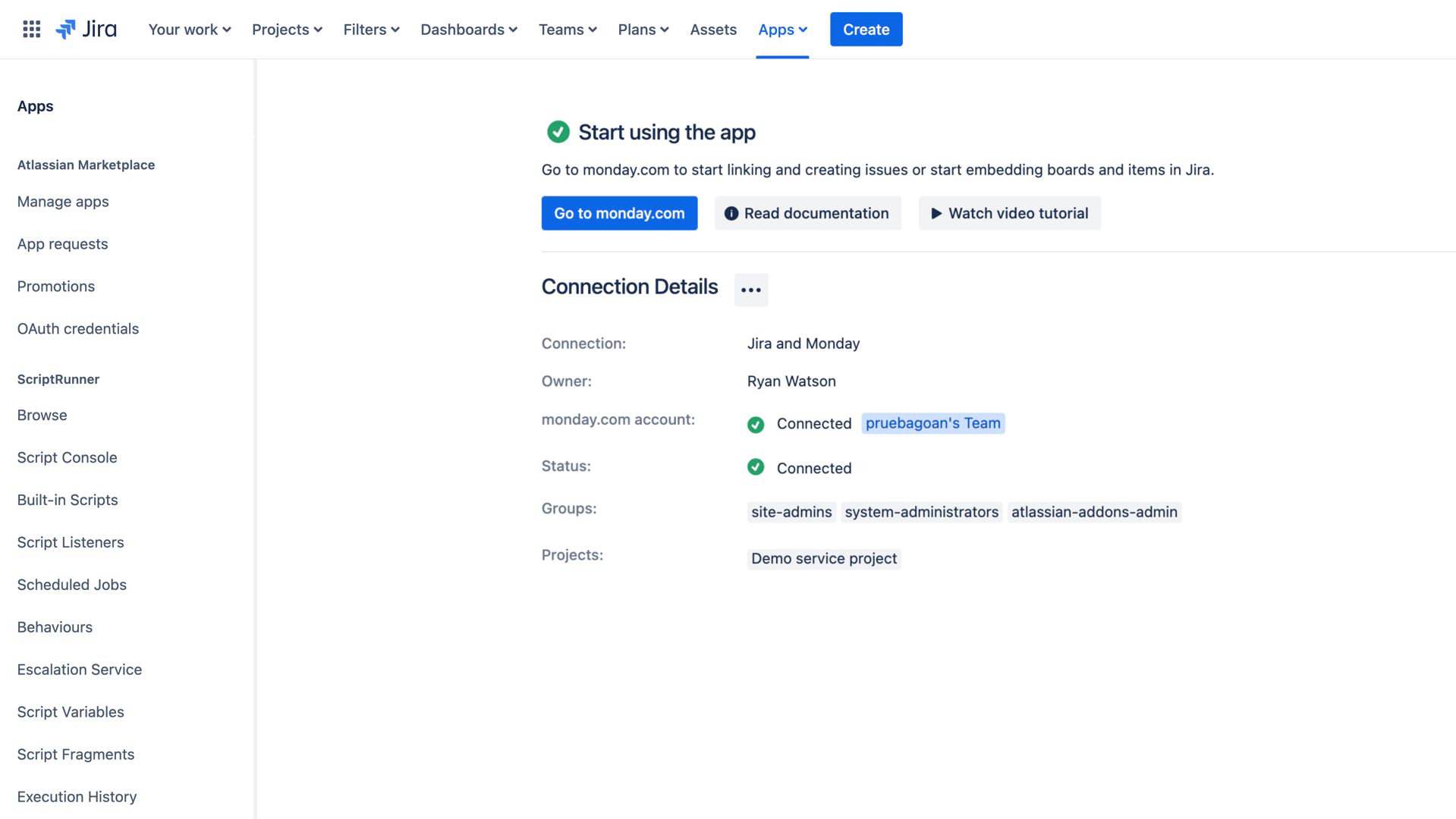Open Connection Details more options (three dots)
Screen dimensions: 1456x819
[751, 290]
